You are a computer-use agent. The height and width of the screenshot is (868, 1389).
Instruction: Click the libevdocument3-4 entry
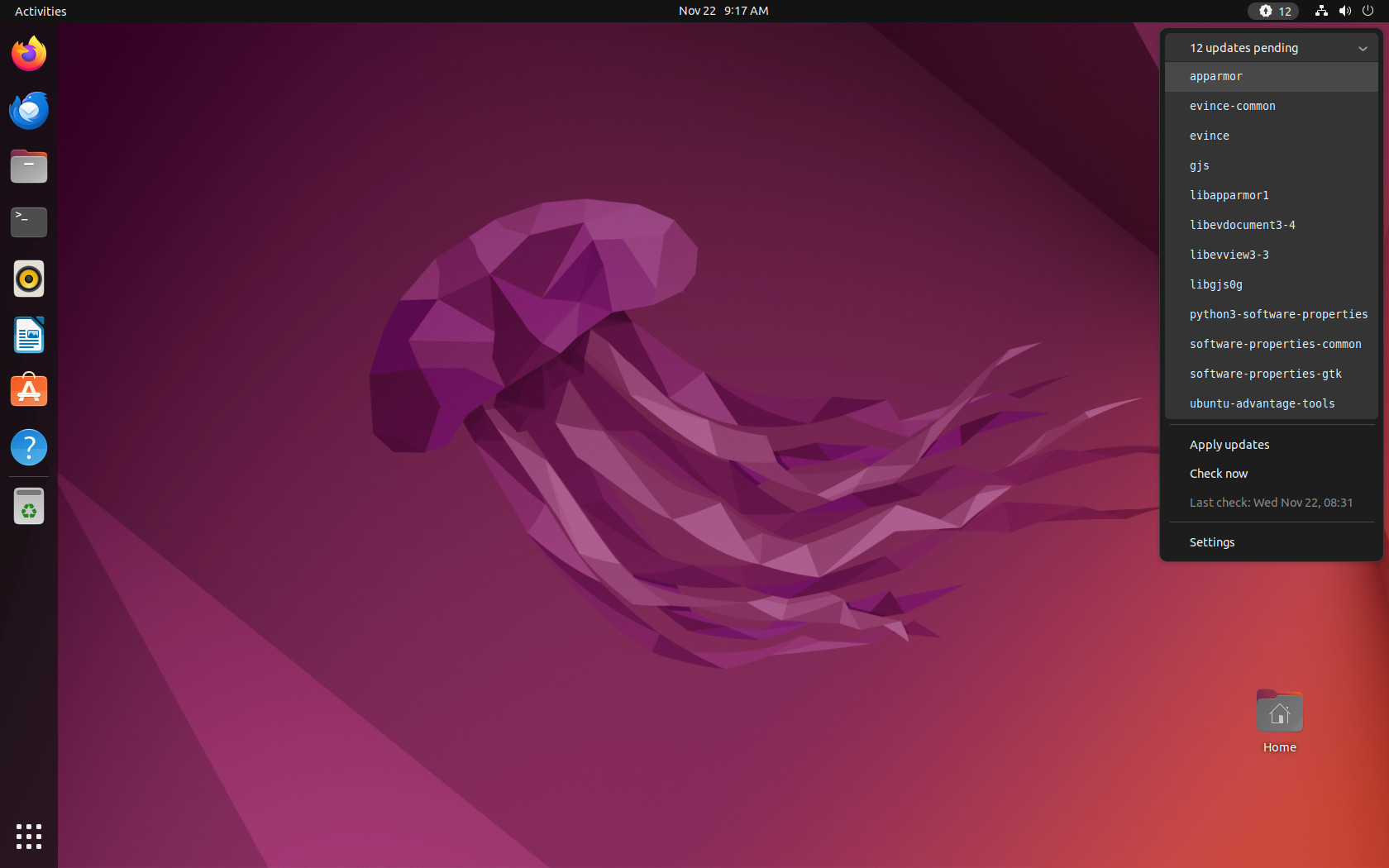[1272, 225]
